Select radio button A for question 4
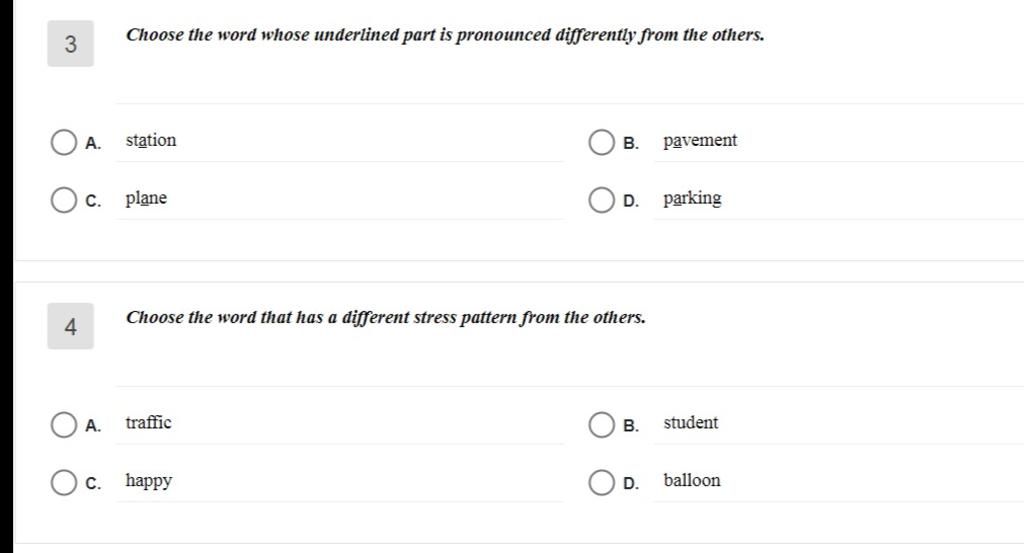Image resolution: width=1024 pixels, height=553 pixels. [63, 424]
